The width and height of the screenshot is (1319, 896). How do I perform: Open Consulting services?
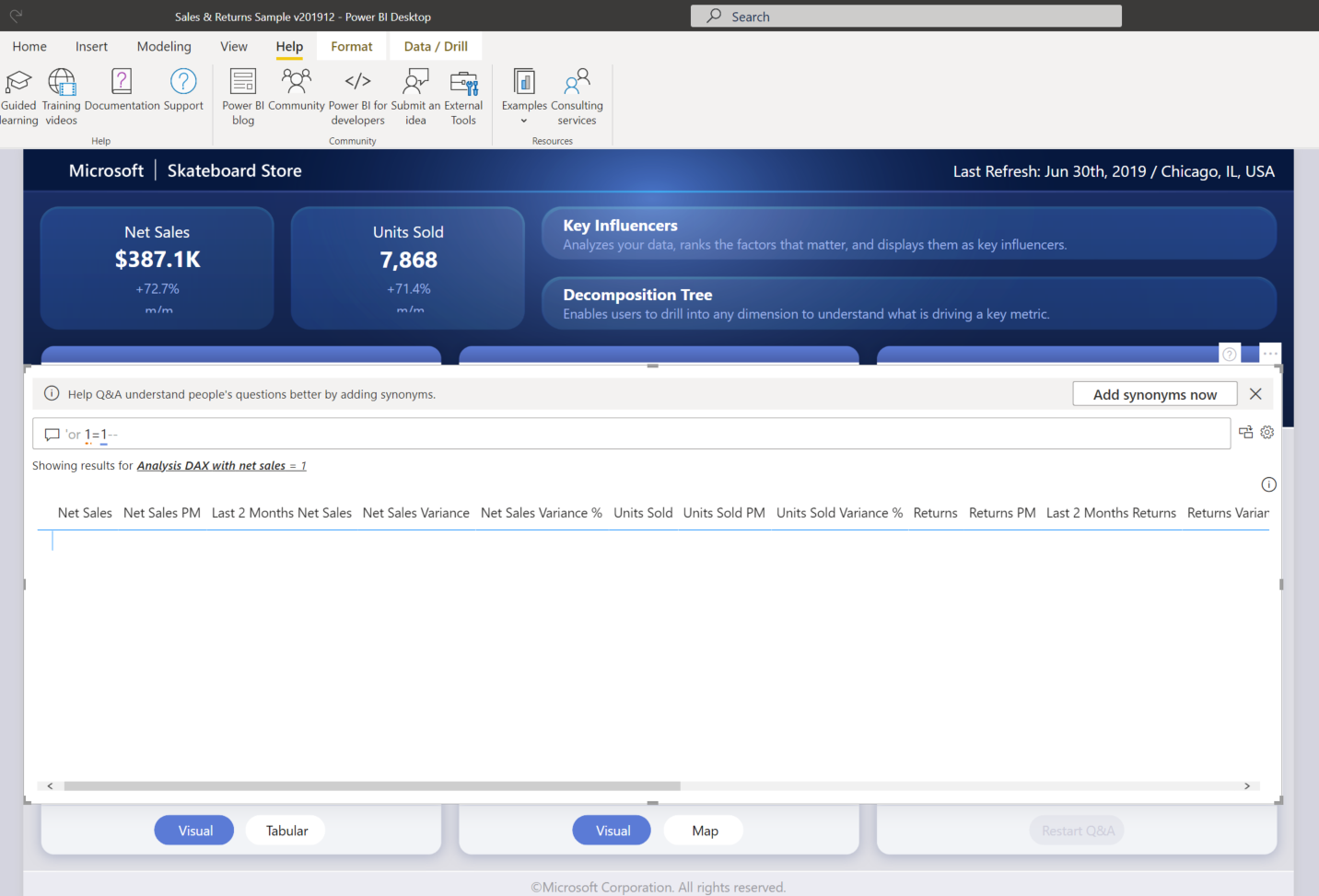[x=577, y=97]
